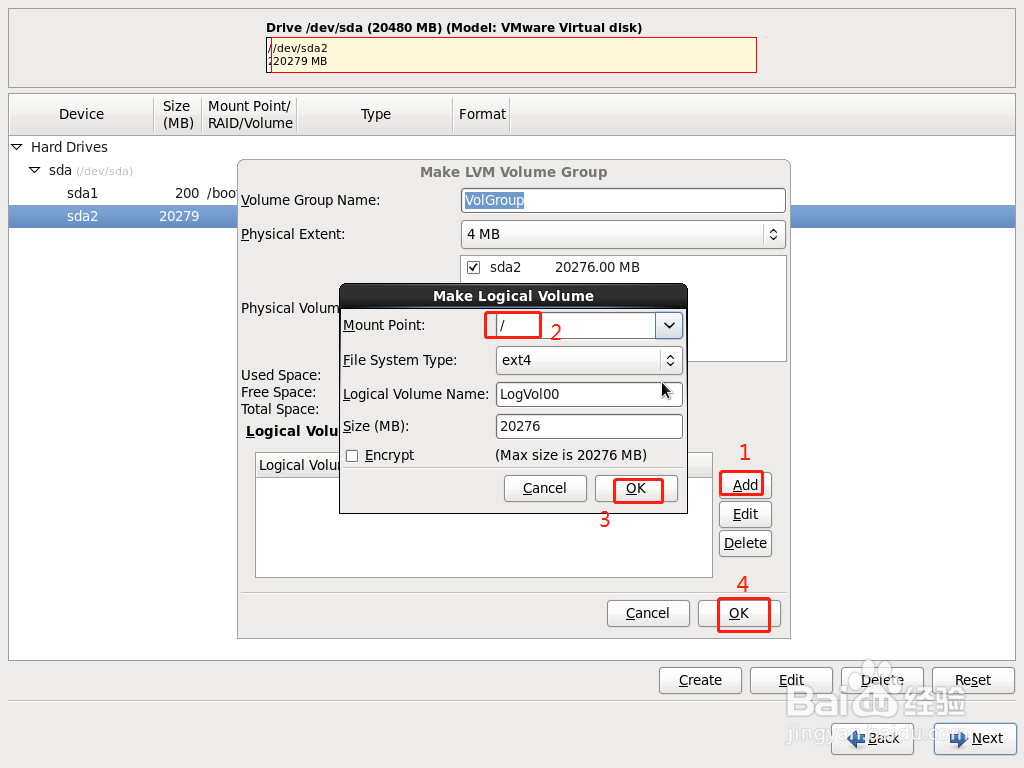The height and width of the screenshot is (768, 1024).
Task: Uncheck the sda2 physical volume checkbox
Action: click(473, 267)
